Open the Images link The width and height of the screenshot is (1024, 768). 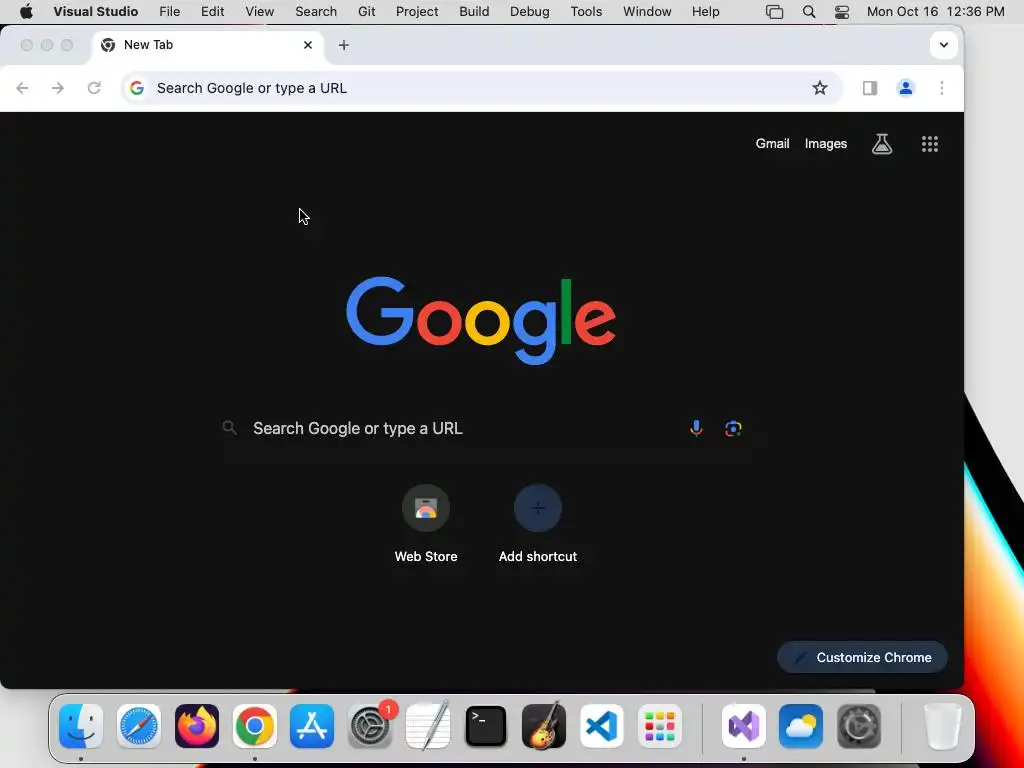coord(825,144)
